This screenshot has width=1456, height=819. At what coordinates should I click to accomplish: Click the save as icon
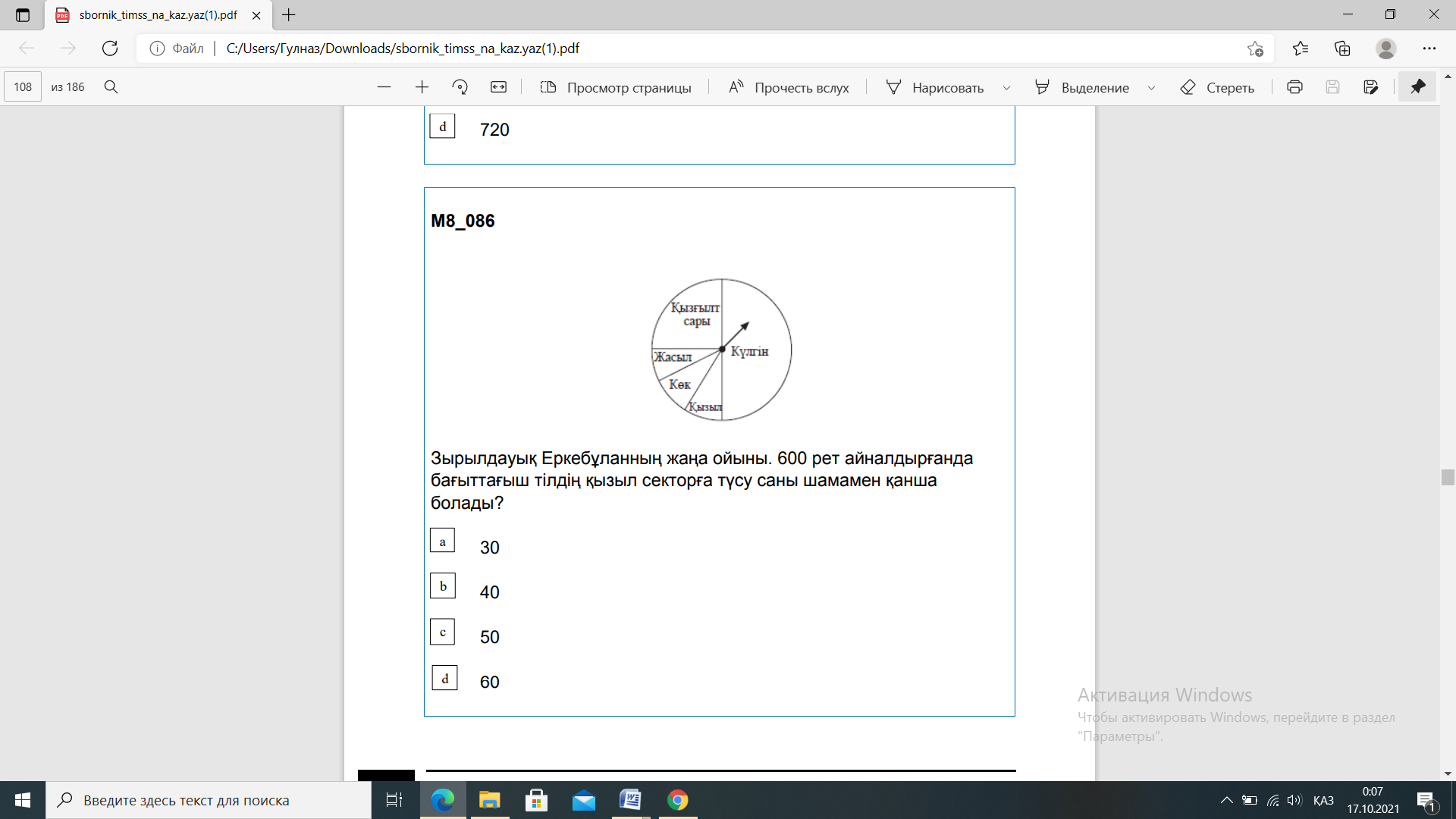[1370, 87]
